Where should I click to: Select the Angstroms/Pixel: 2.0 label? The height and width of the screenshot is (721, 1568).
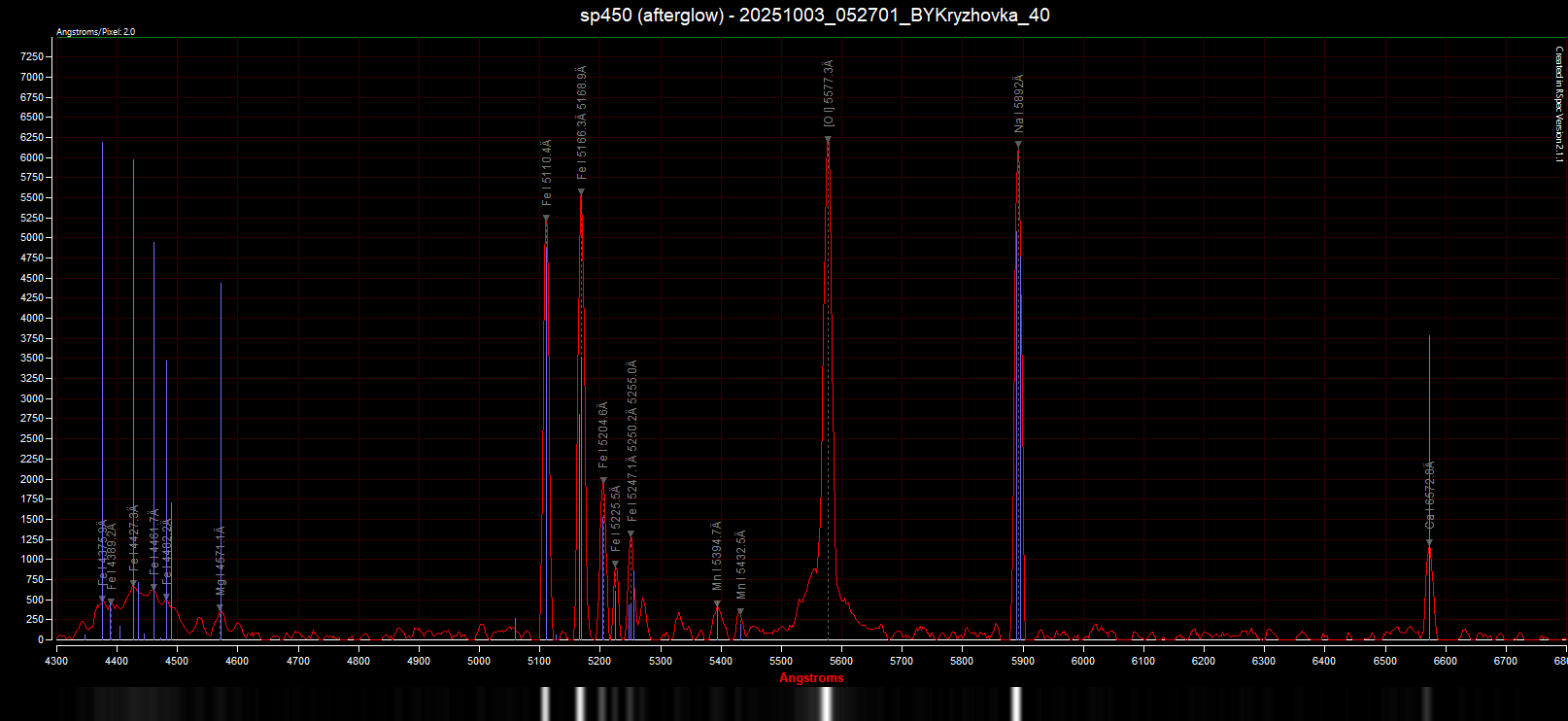(95, 32)
